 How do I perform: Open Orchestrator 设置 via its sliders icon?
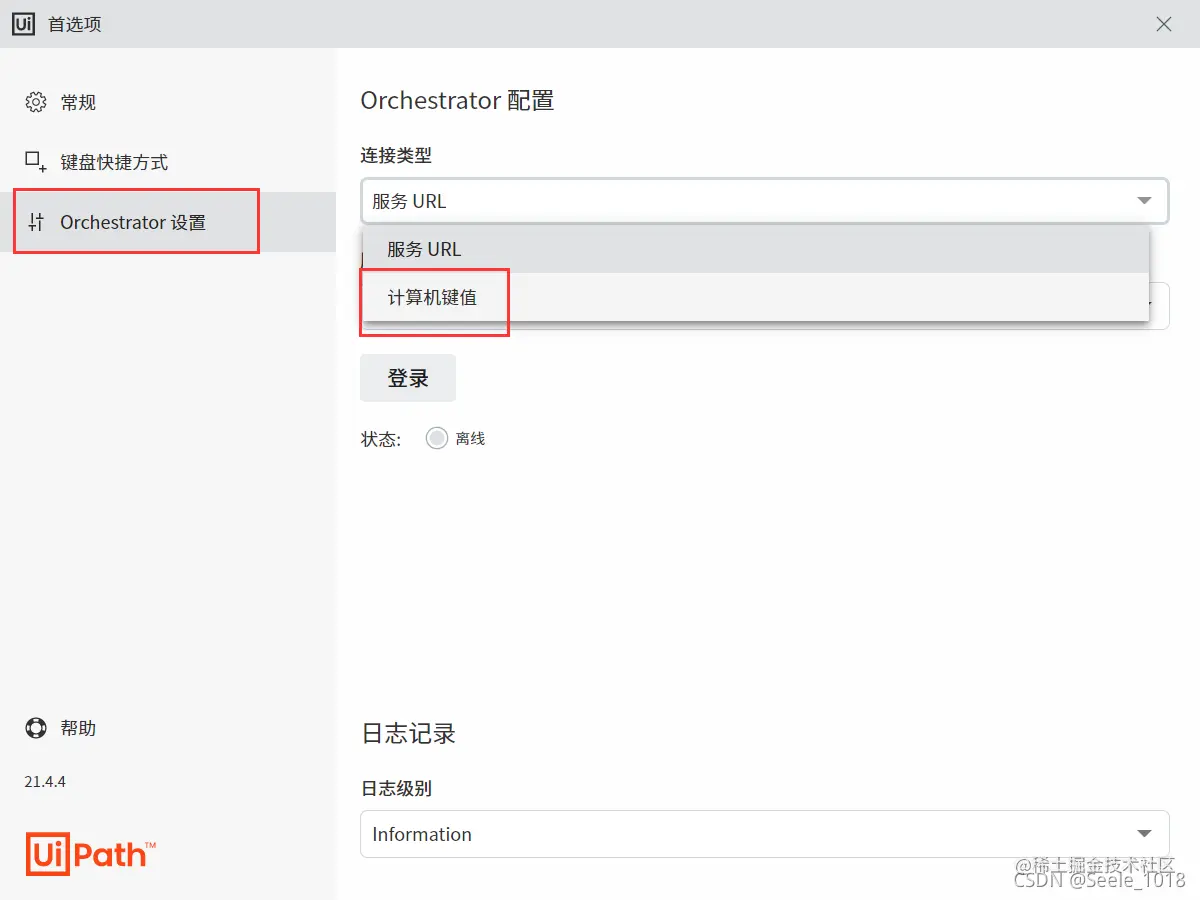(34, 221)
